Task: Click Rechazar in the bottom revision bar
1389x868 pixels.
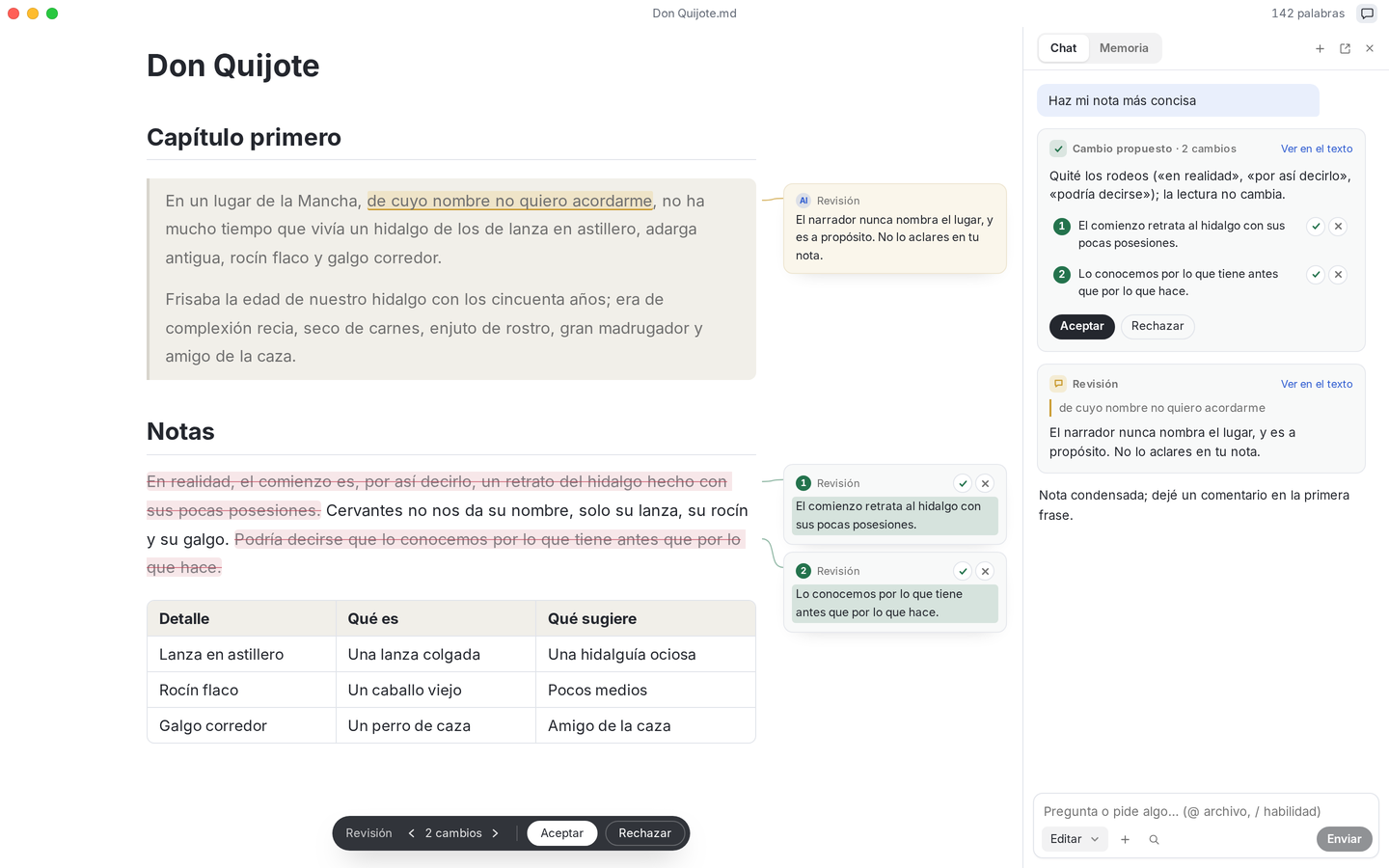Action: point(645,833)
